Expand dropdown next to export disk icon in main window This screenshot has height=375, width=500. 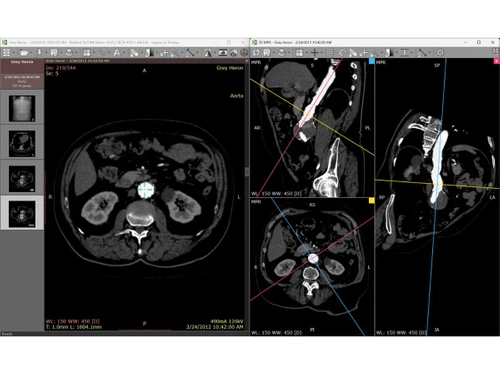coord(61,52)
